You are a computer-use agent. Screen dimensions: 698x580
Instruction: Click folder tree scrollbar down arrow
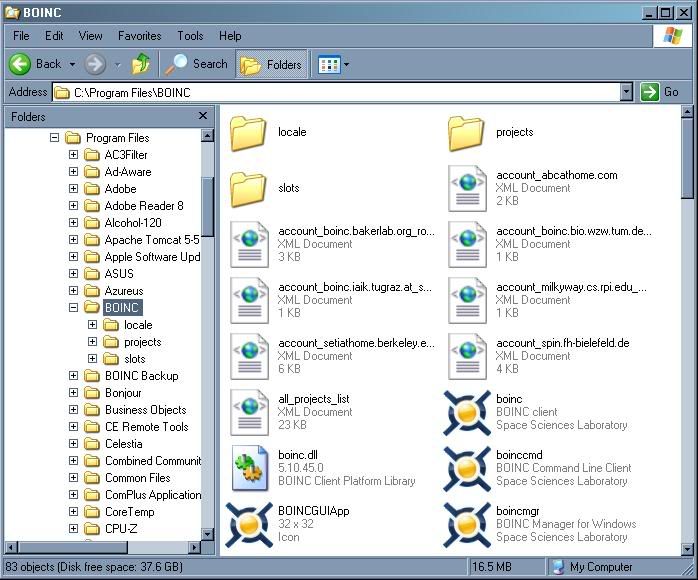(x=207, y=534)
